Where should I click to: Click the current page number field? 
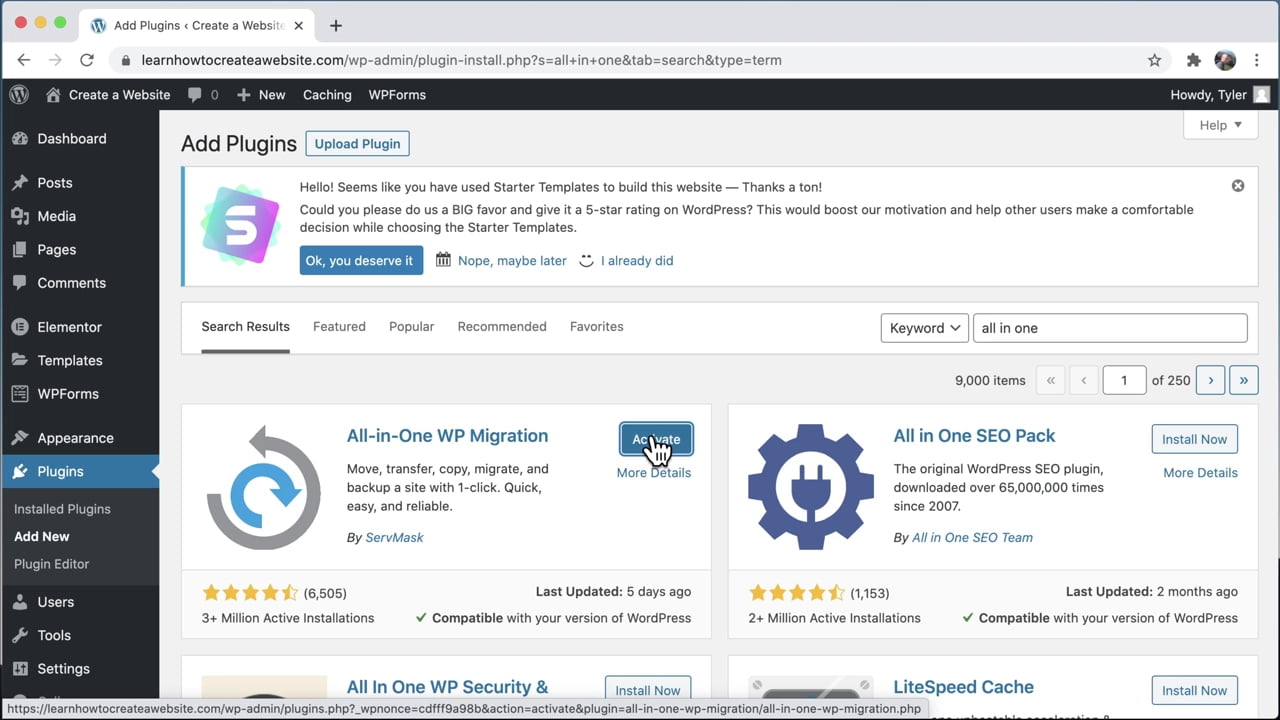coord(1124,380)
